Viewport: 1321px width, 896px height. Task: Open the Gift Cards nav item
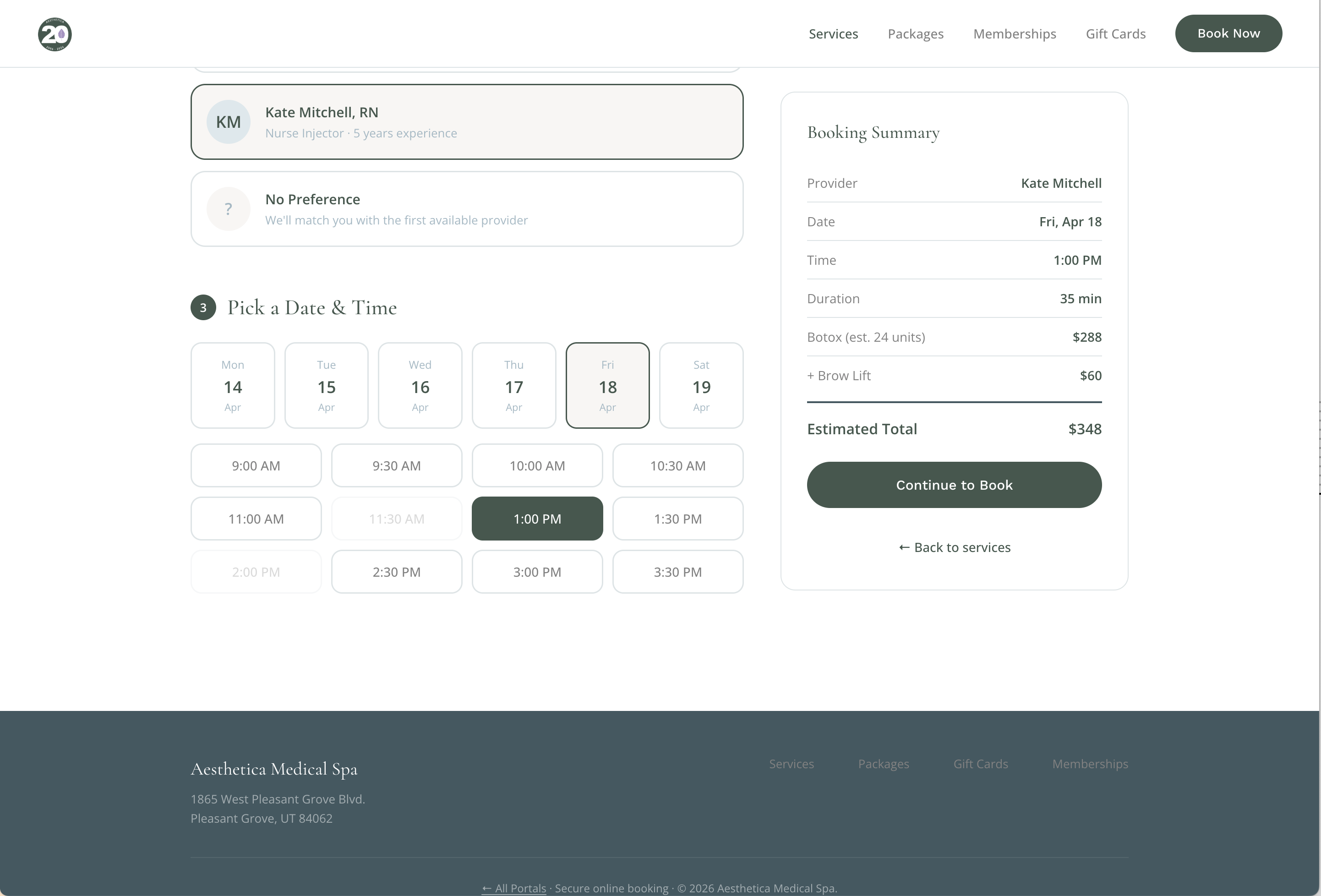click(1116, 33)
